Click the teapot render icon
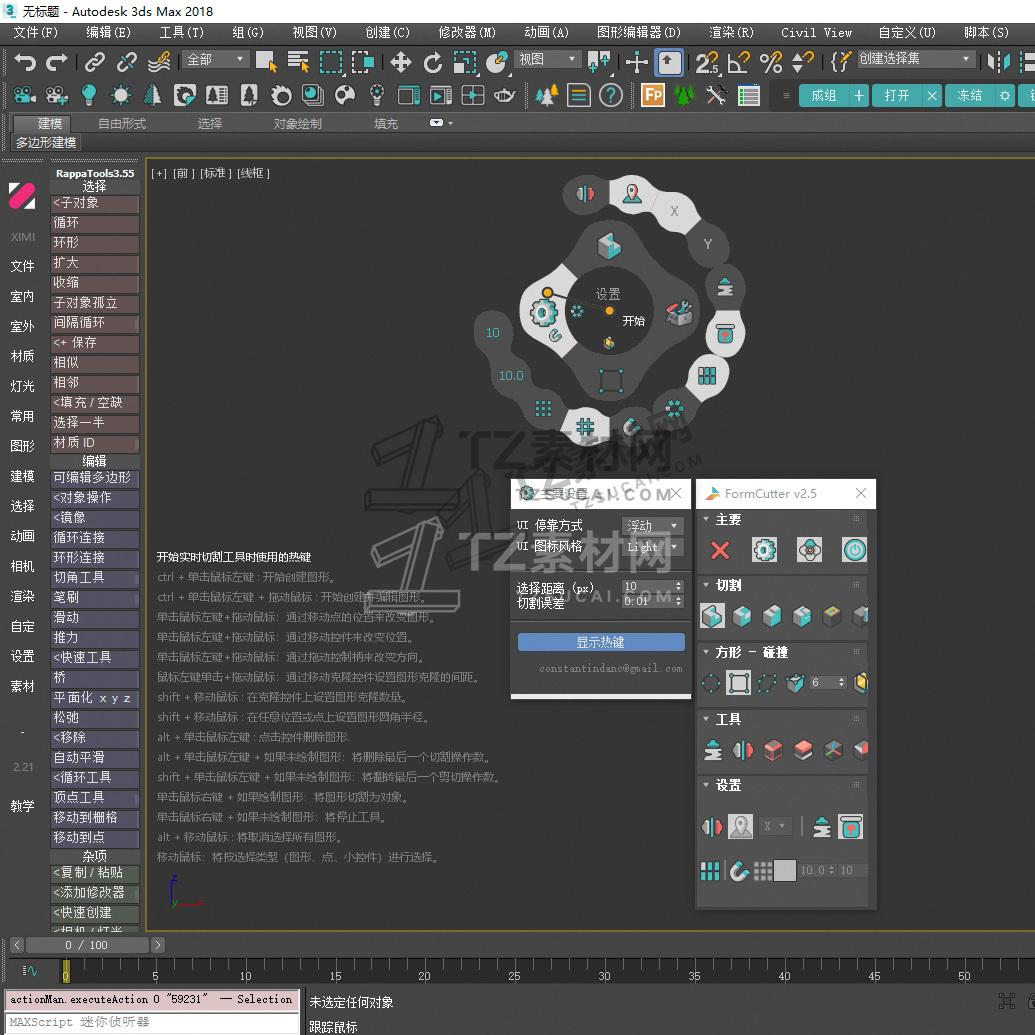 pos(504,96)
